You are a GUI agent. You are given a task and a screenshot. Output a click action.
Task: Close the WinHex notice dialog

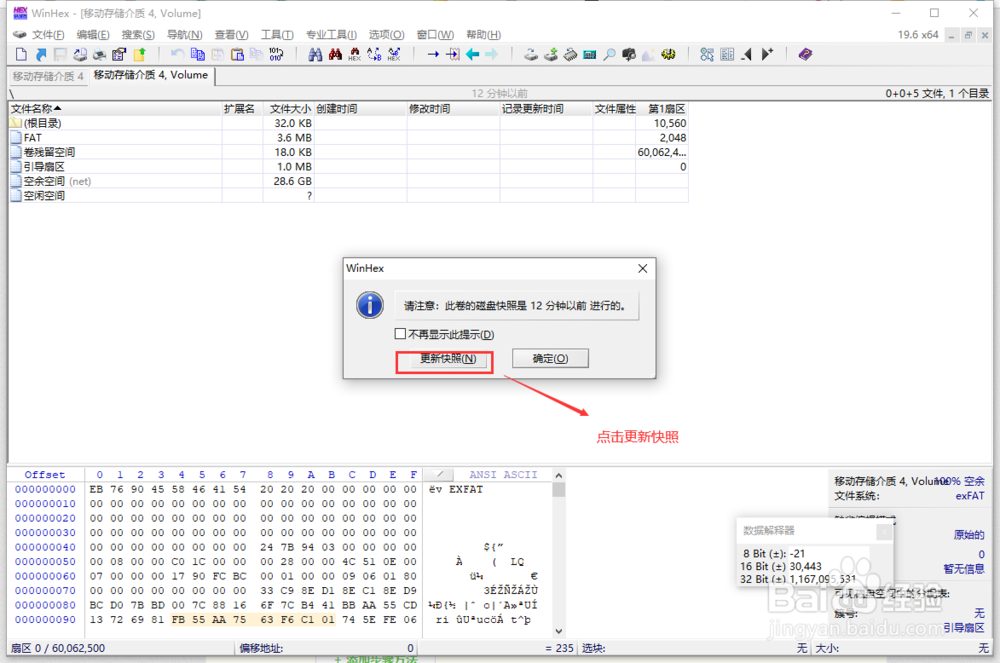642,268
